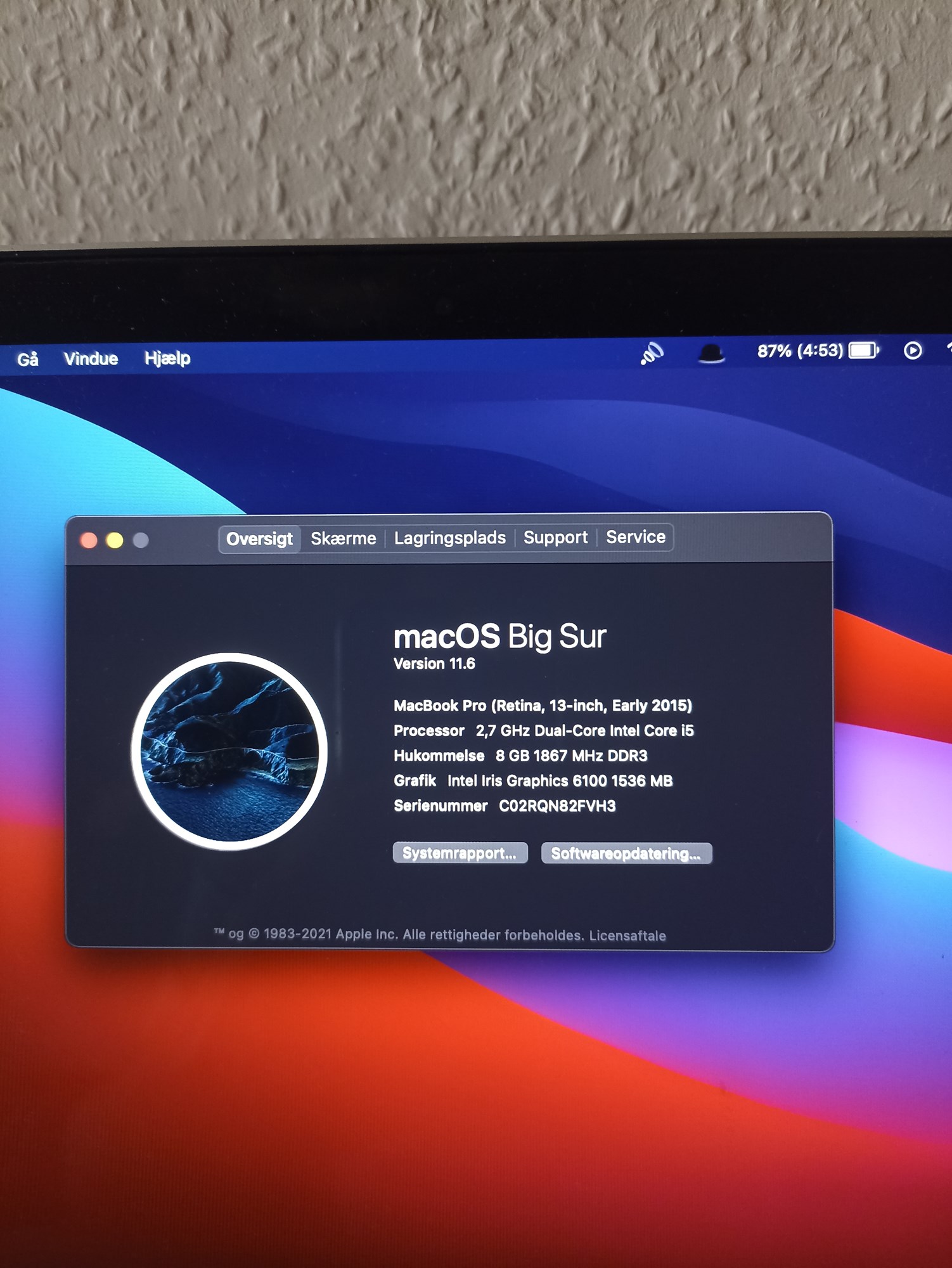Go to the Service tab
952x1268 pixels.
click(636, 537)
